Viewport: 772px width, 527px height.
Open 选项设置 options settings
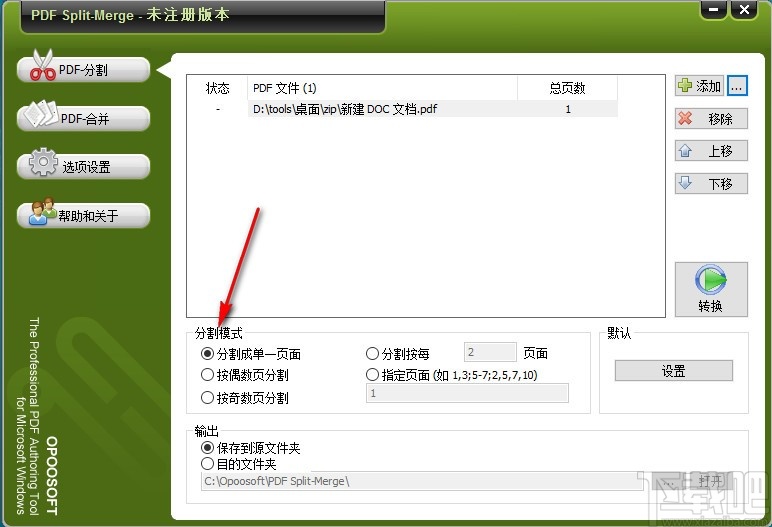83,167
